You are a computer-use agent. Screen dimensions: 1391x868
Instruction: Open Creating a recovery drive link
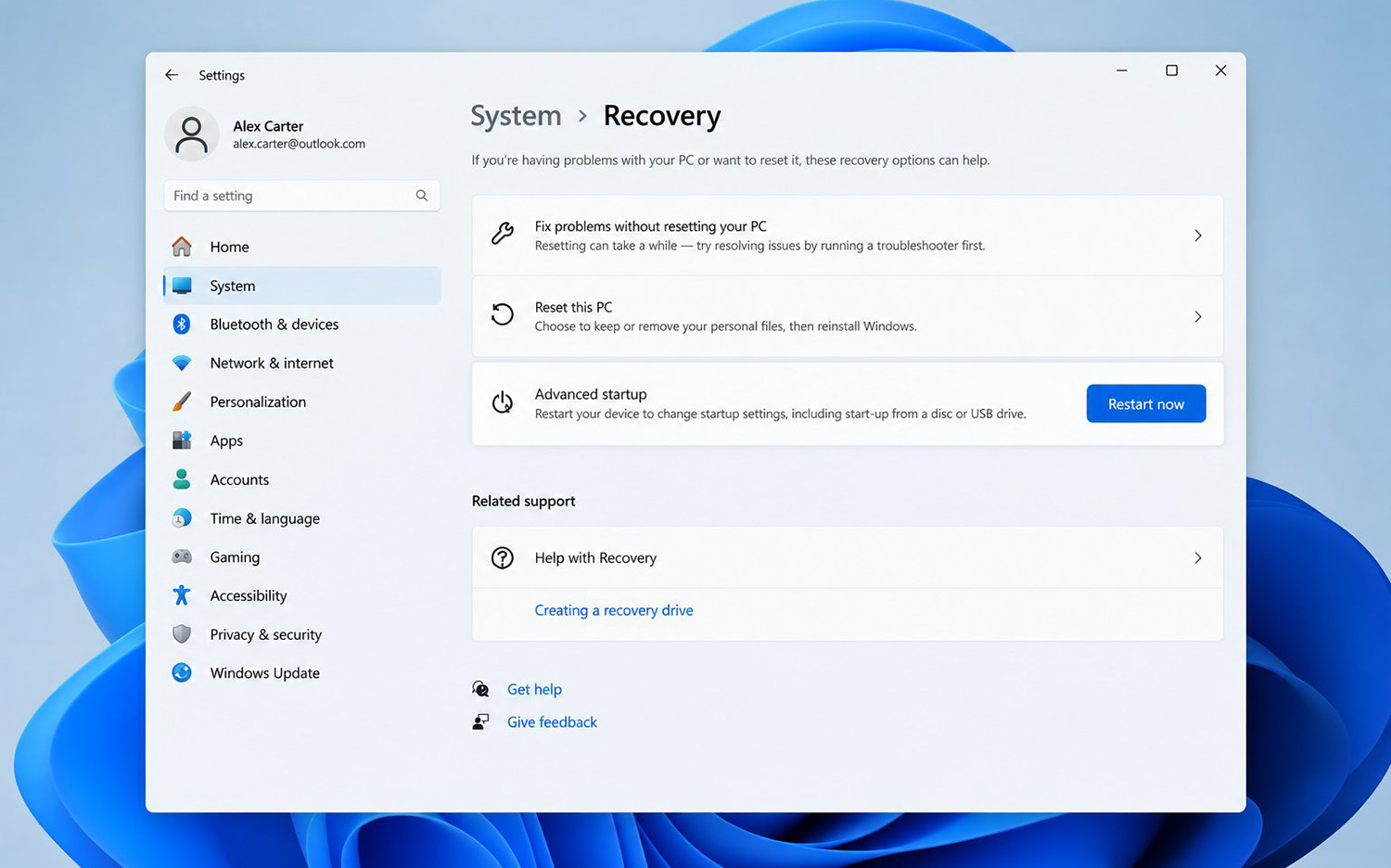[x=614, y=610]
